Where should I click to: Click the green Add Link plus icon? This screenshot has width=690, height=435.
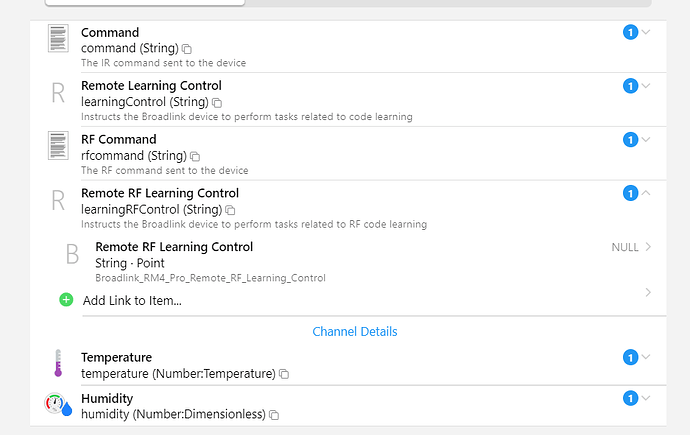pos(66,299)
